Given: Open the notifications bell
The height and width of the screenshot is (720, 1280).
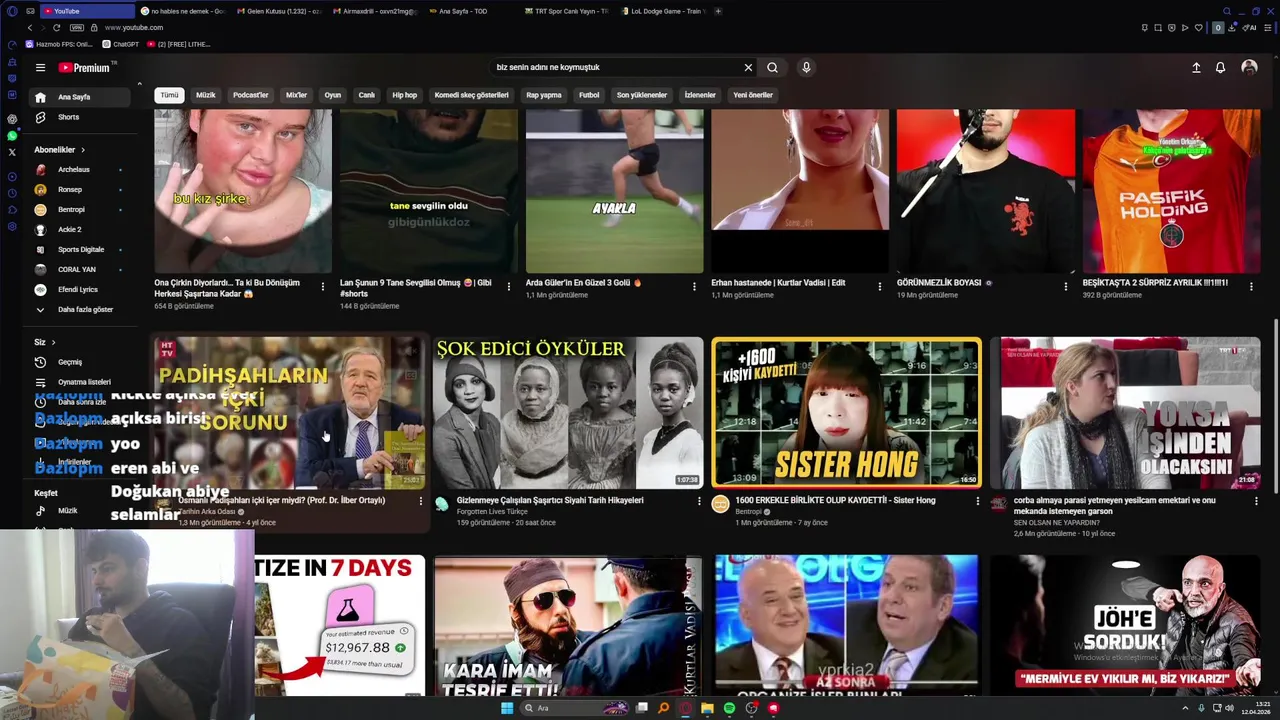Looking at the screenshot, I should click(1220, 68).
